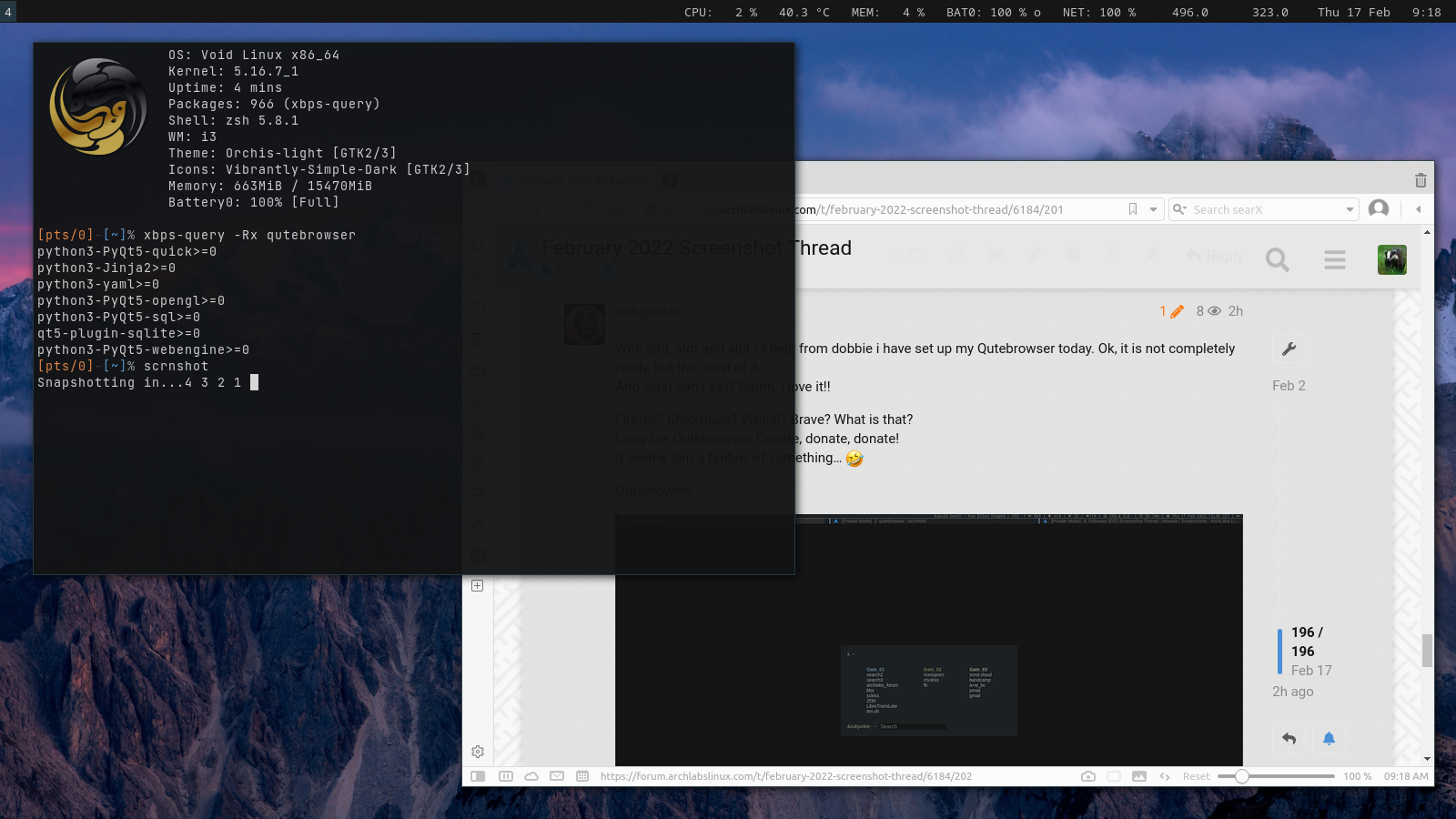Click the browser page scrollbar thumb

tap(1427, 650)
